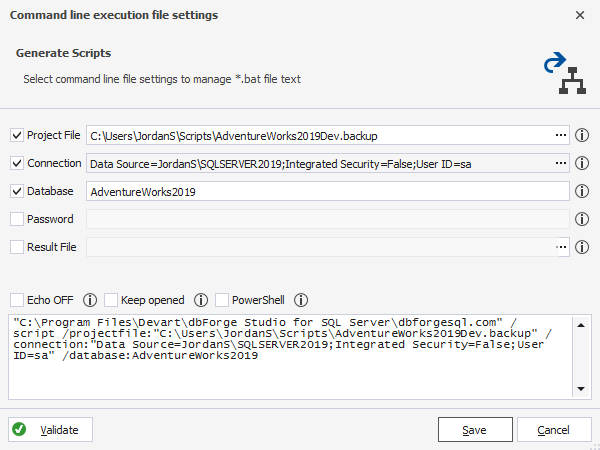Enable Keep opened option
Screen dimensions: 600x450
coord(111,300)
